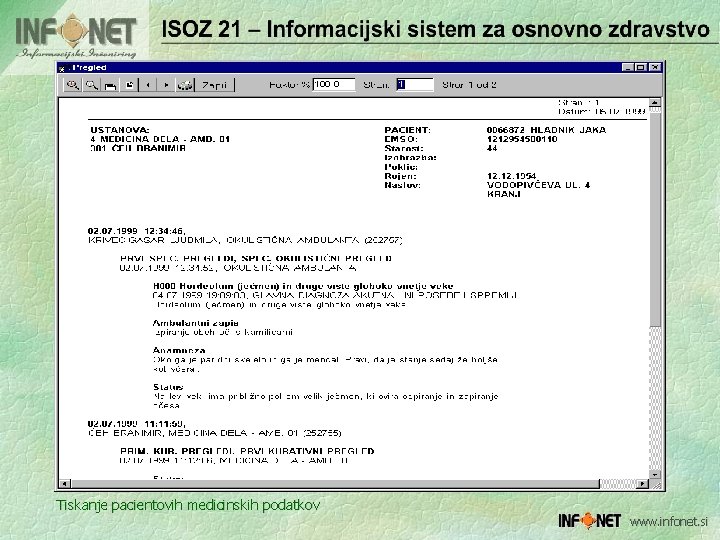The image size is (720, 540).
Task: Close the preview with the Zapri button
Action: click(x=214, y=85)
